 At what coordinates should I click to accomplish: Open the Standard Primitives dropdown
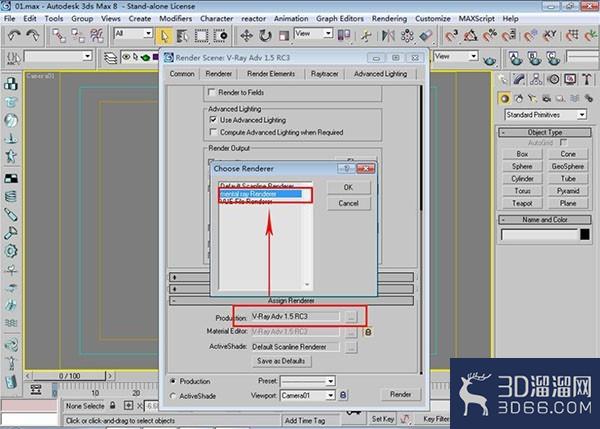click(582, 115)
